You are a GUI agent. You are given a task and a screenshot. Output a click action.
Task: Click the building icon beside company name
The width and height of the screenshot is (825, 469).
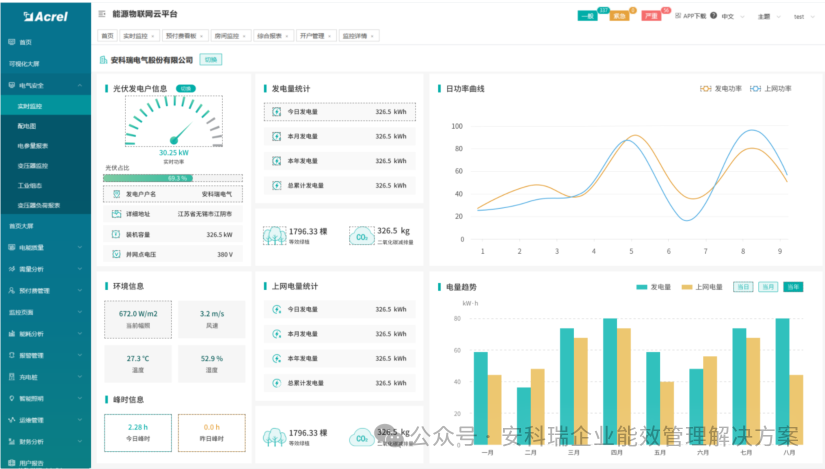coord(104,60)
